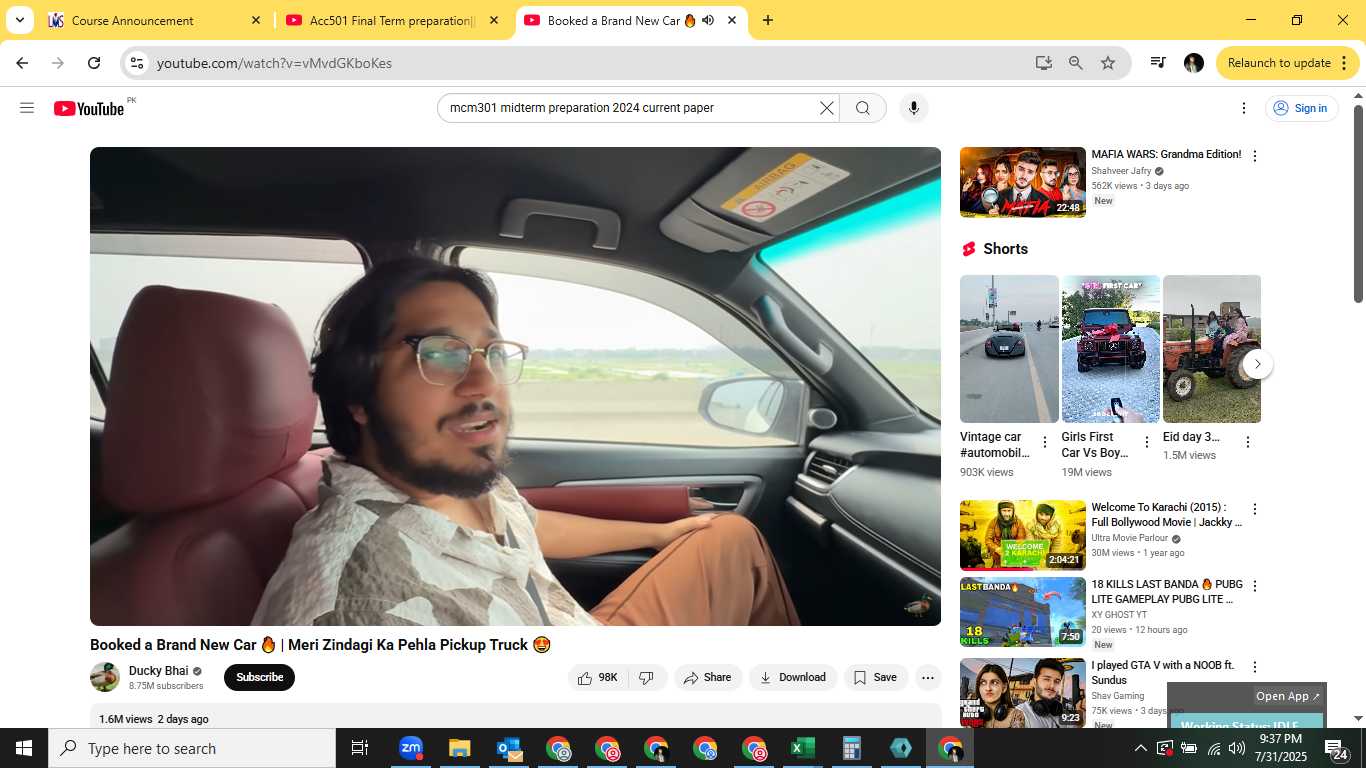Open zoom magnifier in address bar
Image resolution: width=1366 pixels, height=768 pixels.
(1076, 63)
